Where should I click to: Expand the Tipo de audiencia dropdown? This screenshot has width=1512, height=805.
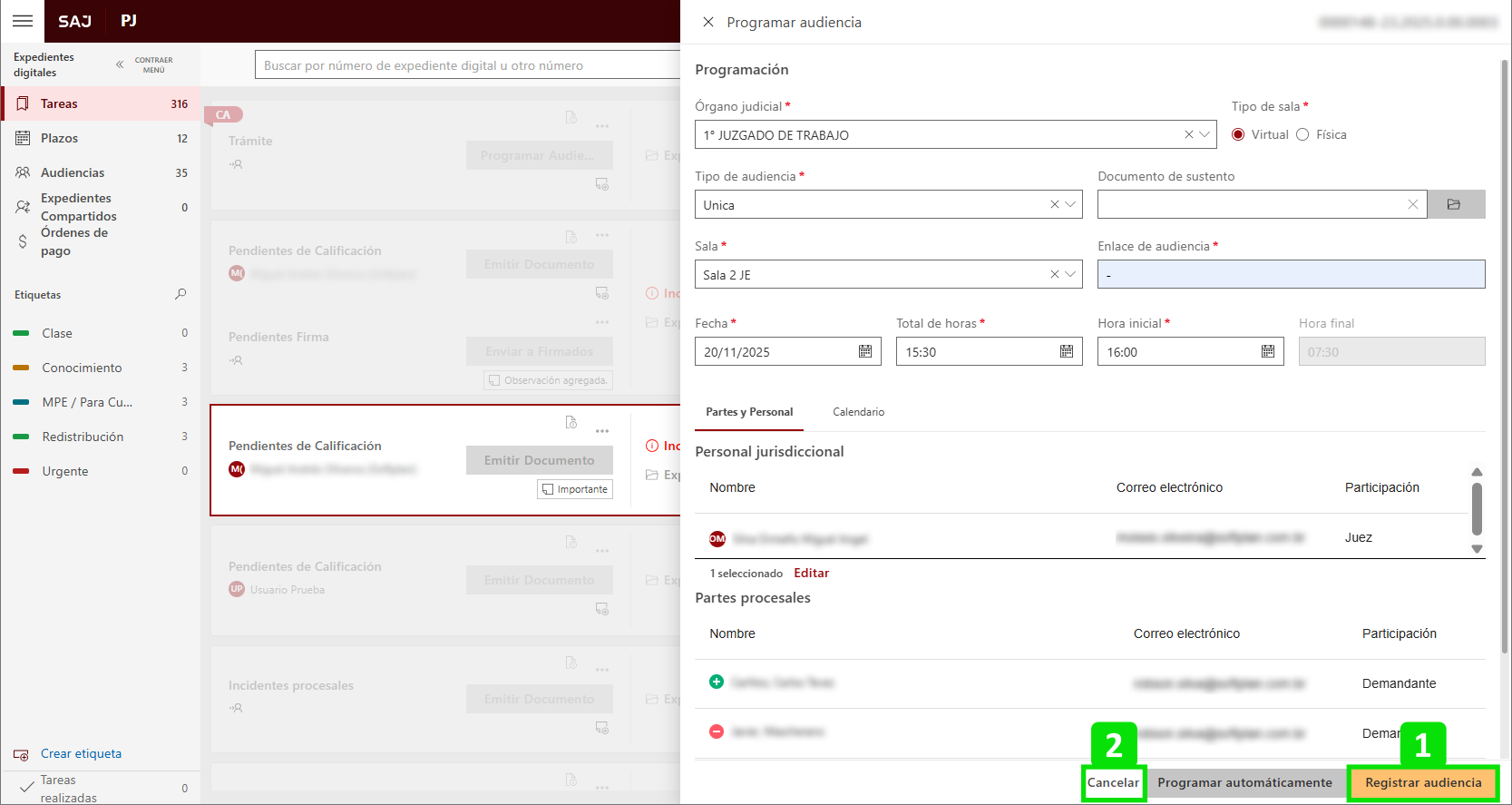1070,204
